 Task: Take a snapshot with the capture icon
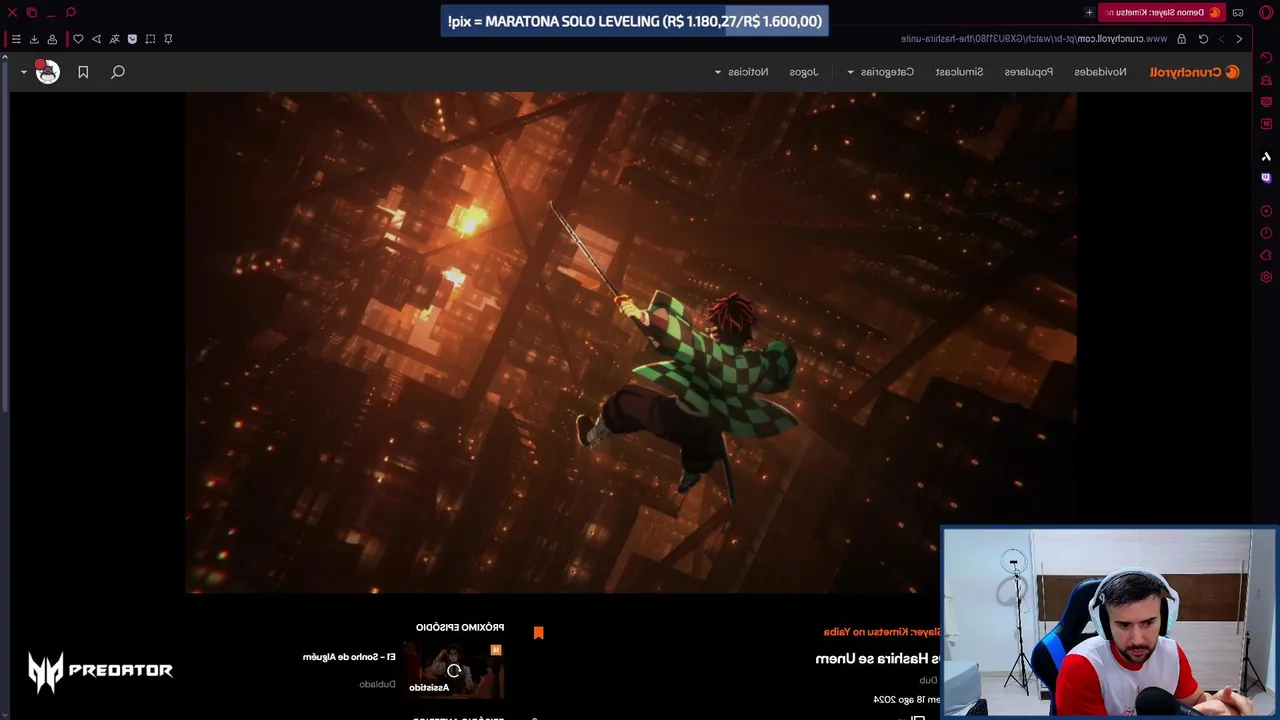[x=150, y=39]
